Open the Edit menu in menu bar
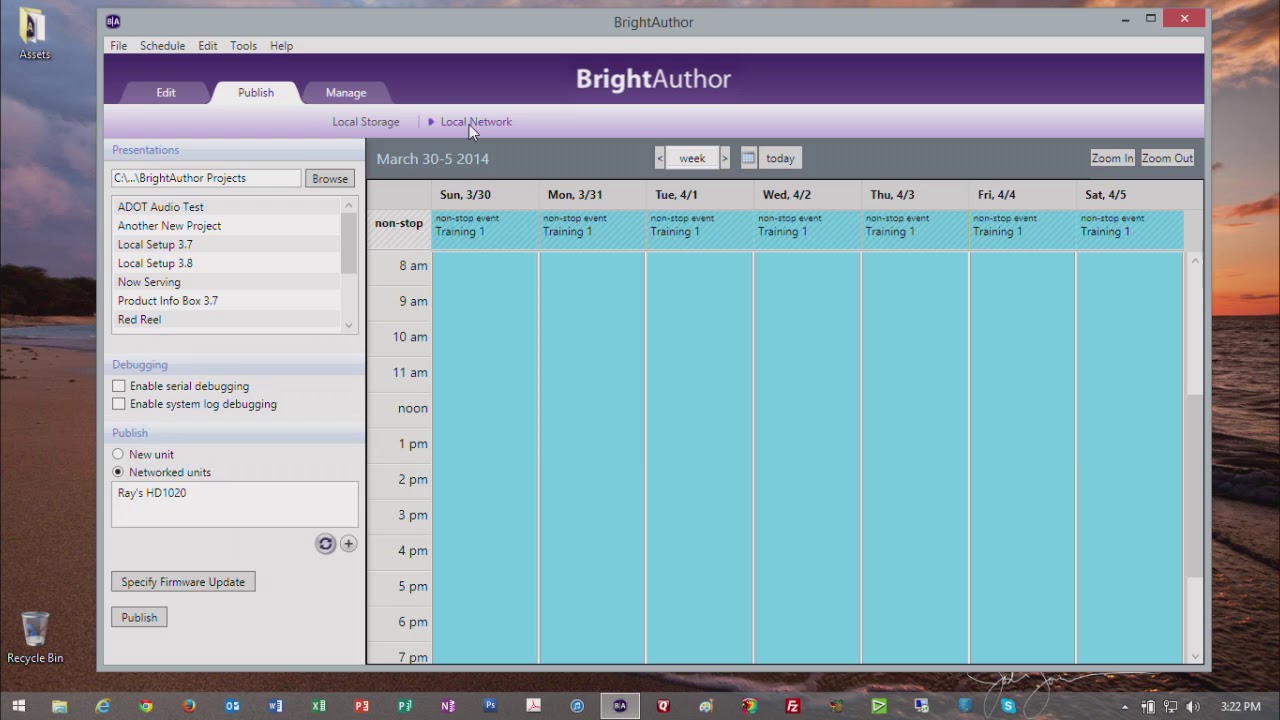The width and height of the screenshot is (1280, 720). (207, 46)
